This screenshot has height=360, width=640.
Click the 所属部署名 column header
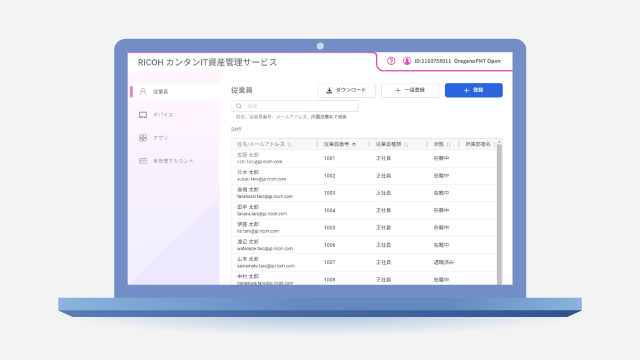point(478,144)
